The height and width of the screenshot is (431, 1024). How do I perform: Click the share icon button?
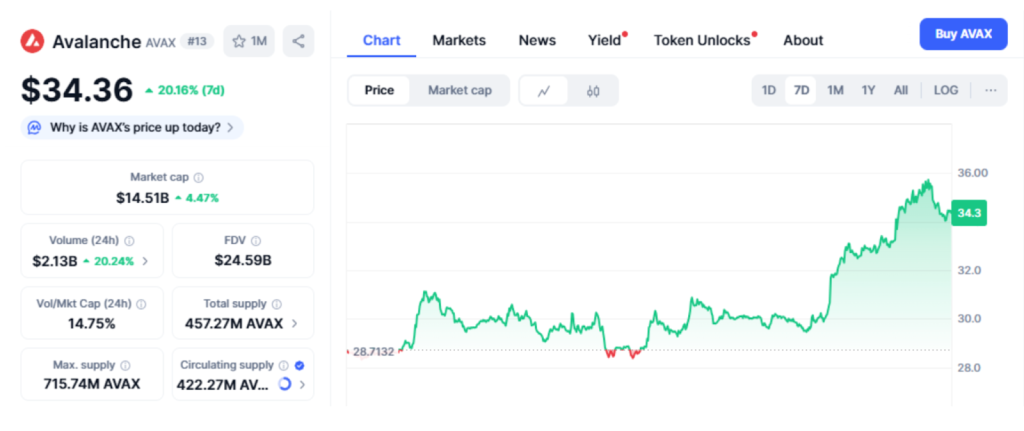pyautogui.click(x=298, y=41)
